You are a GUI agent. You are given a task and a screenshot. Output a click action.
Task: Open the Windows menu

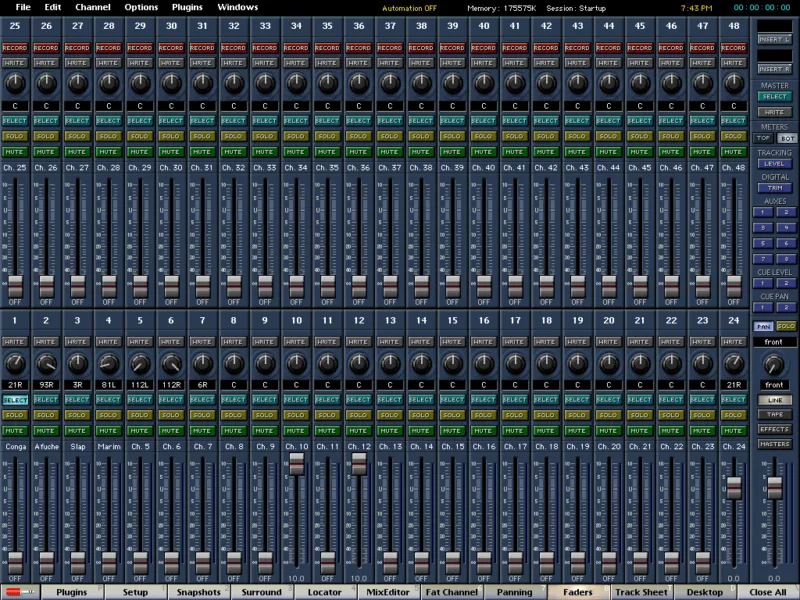pos(238,7)
